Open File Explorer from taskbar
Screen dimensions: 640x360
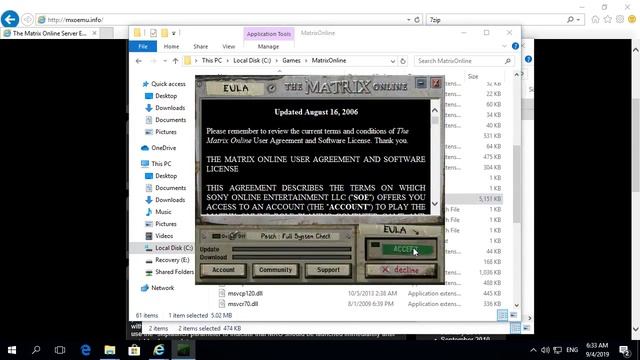click(109, 350)
